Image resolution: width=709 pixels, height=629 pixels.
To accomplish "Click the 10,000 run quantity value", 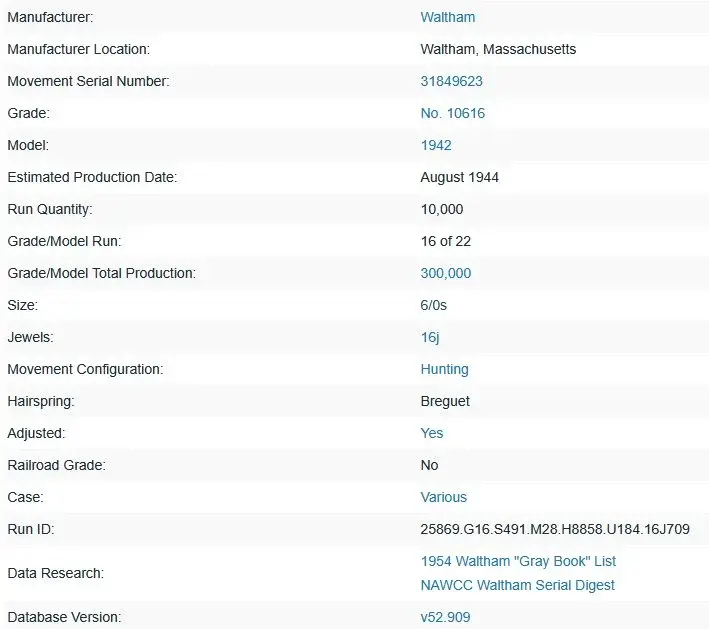I will [442, 209].
